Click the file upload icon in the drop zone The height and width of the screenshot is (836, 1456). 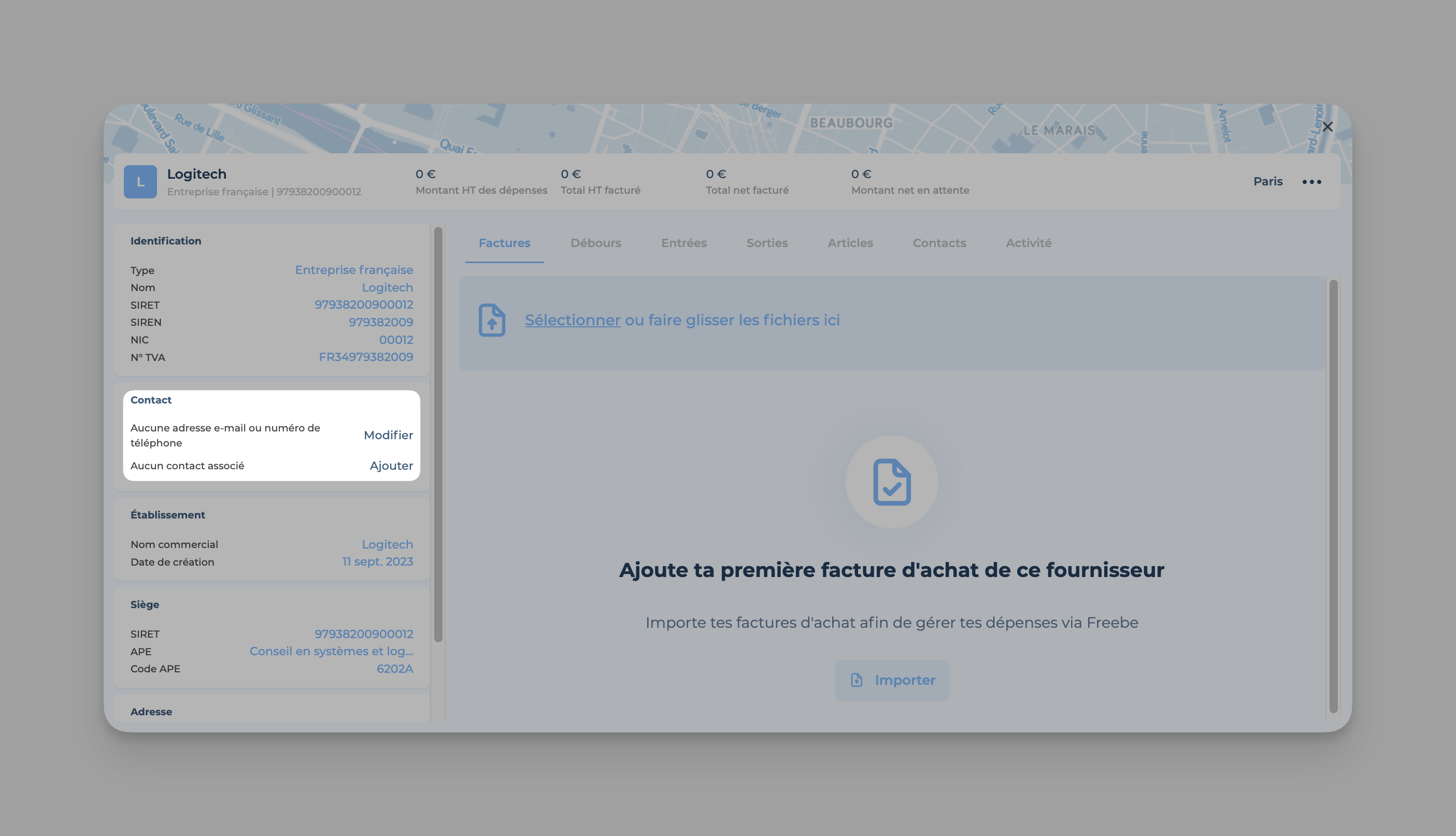click(492, 320)
